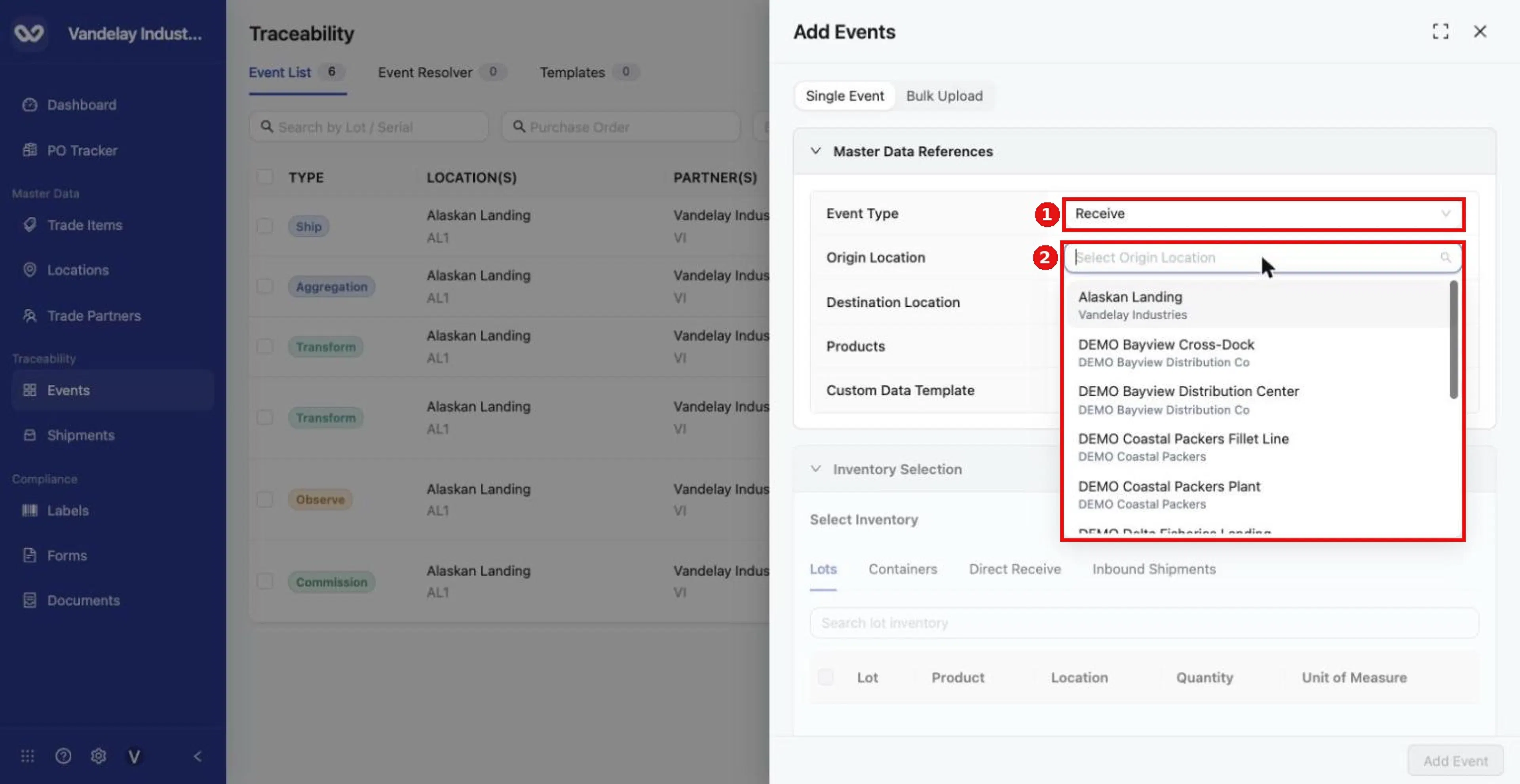Focus the Search lot inventory field

(1144, 623)
